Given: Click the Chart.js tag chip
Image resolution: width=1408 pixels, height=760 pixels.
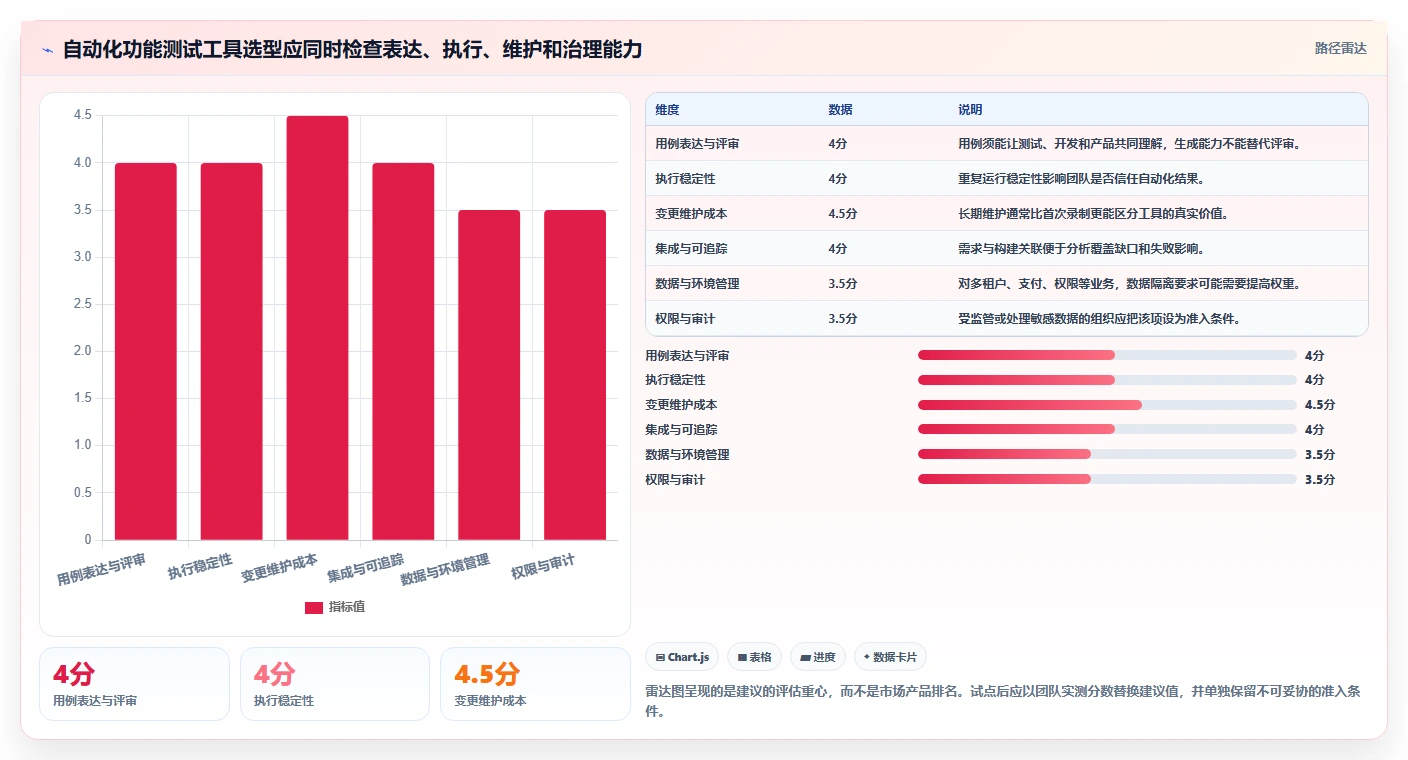Looking at the screenshot, I should pos(682,657).
